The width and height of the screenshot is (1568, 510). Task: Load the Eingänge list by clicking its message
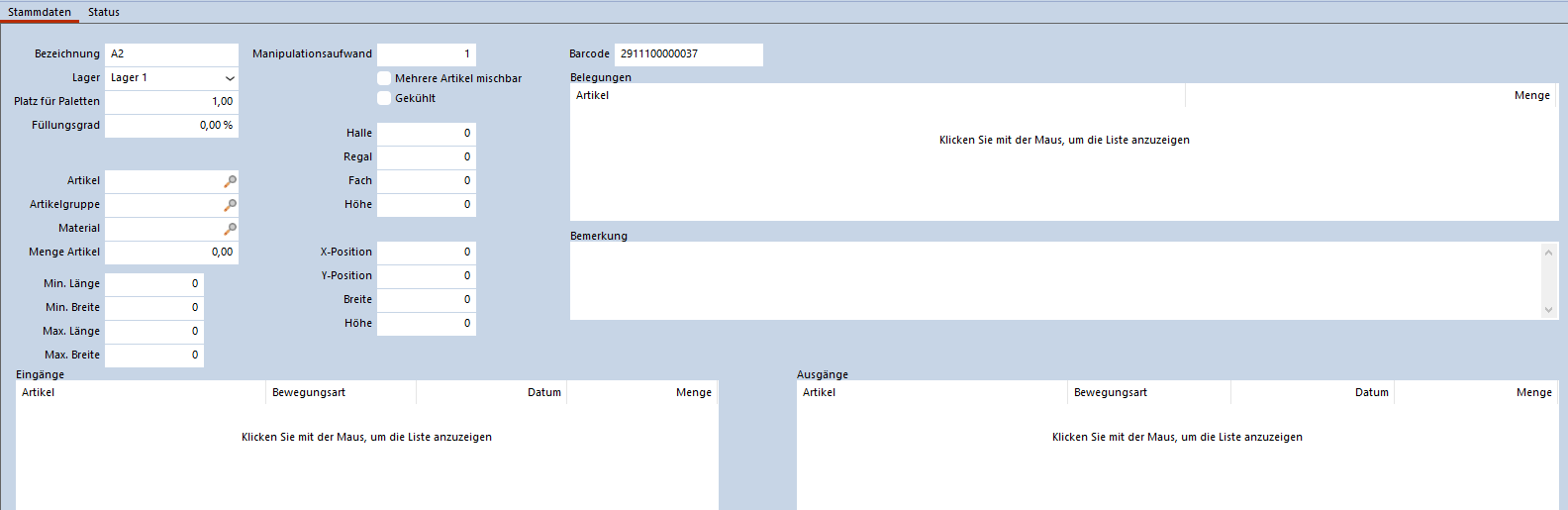coord(366,437)
